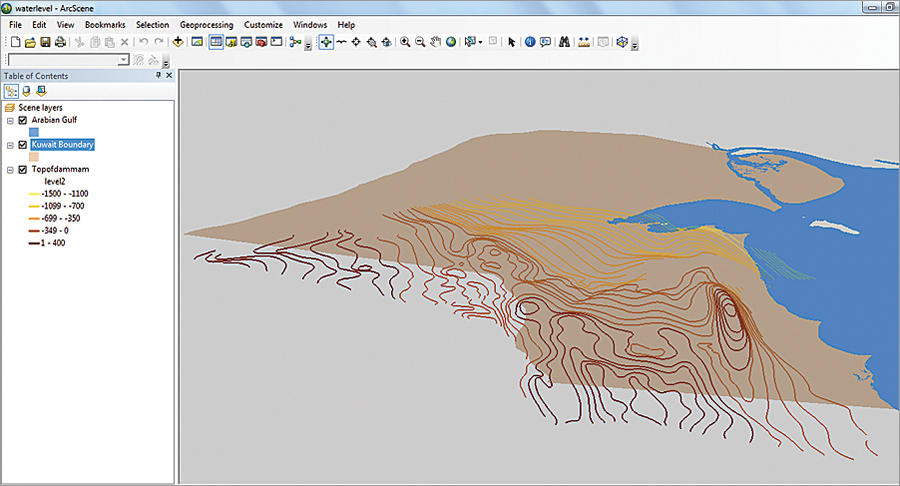Switch to List By Drawing Order view
The height and width of the screenshot is (486, 900).
click(11, 91)
